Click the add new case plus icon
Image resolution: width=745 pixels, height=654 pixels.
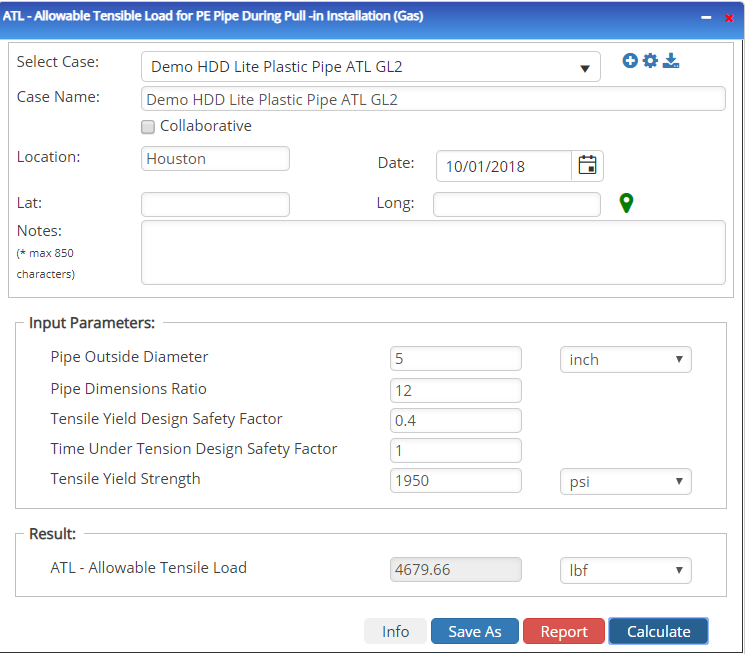630,61
